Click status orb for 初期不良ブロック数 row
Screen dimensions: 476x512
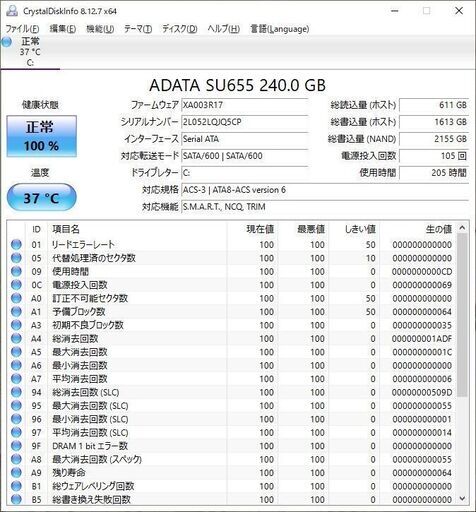(16, 325)
